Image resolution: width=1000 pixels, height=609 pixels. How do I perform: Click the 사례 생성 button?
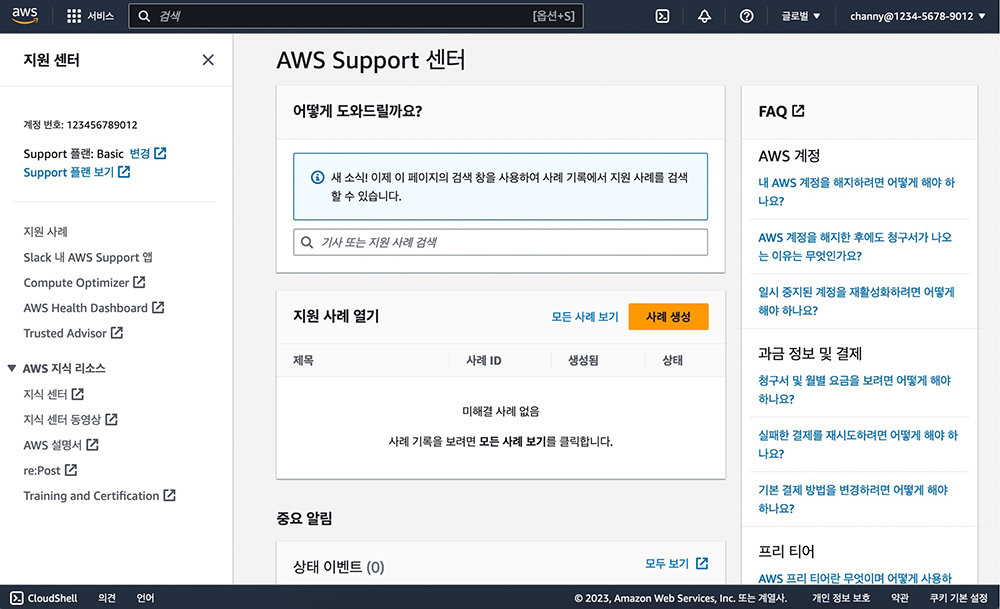pos(668,317)
